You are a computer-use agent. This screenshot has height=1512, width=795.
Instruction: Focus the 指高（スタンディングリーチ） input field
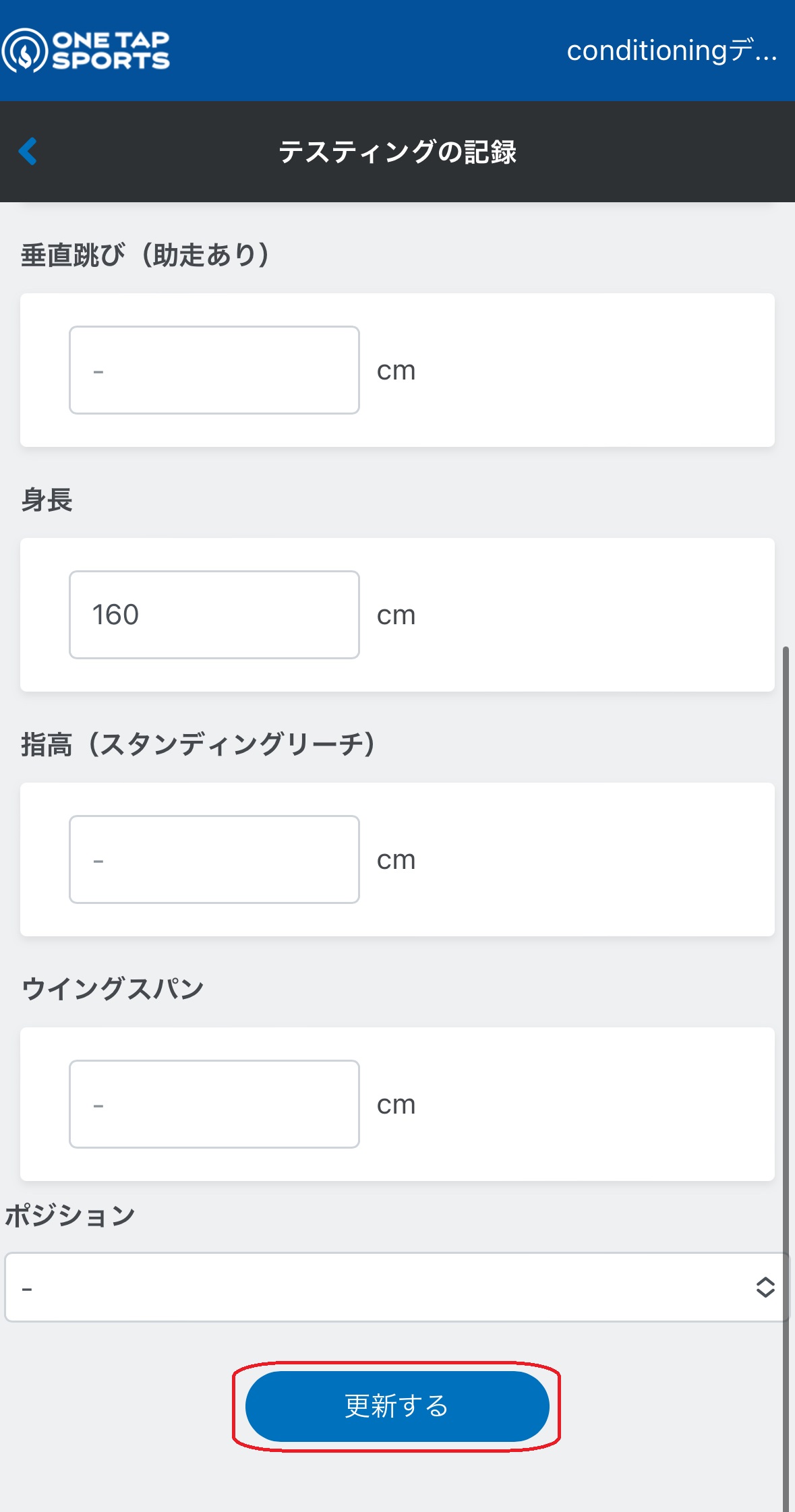click(214, 859)
